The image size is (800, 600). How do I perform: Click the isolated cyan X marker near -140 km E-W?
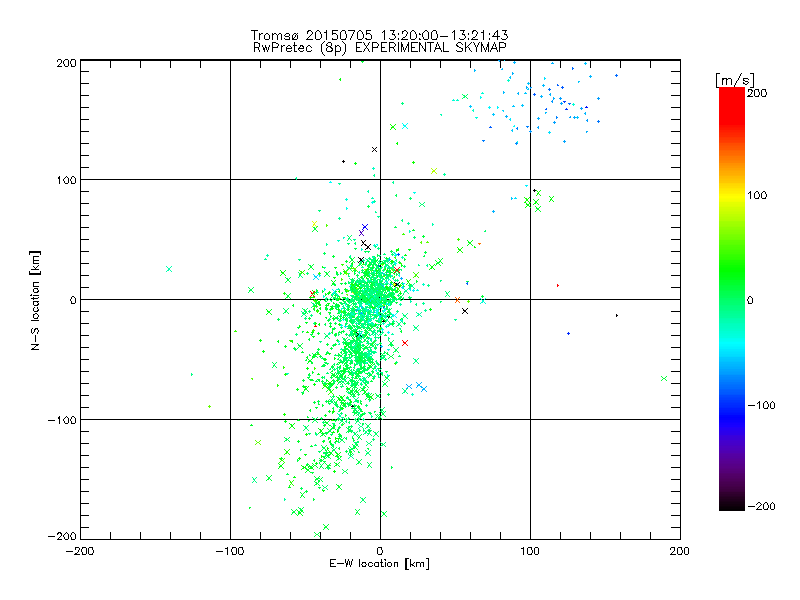point(169,269)
